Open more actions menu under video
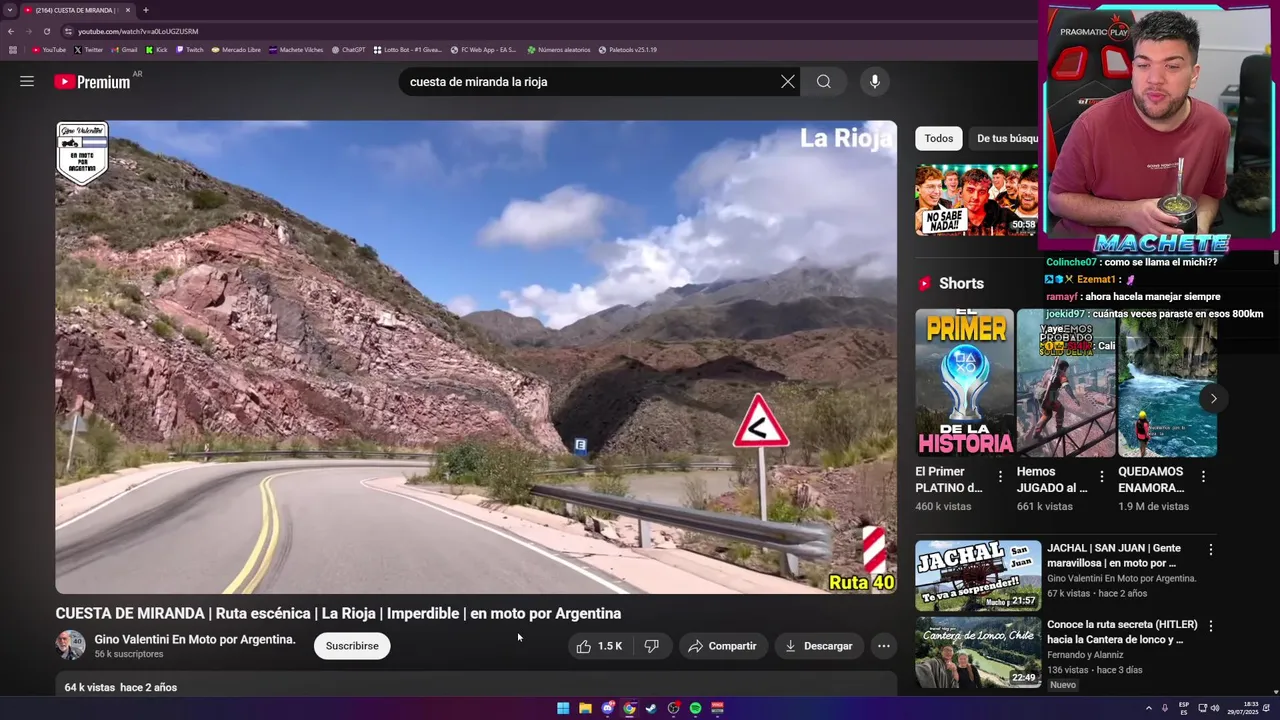Image resolution: width=1280 pixels, height=720 pixels. [x=884, y=646]
